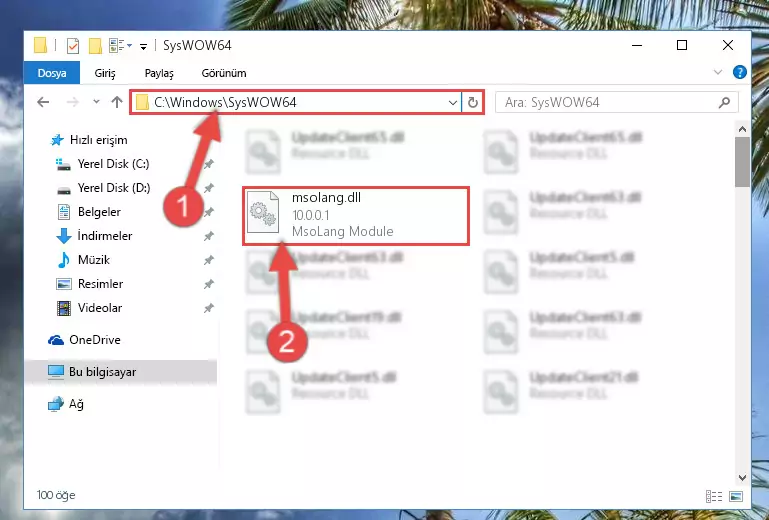Go forward with the right arrow
The width and height of the screenshot is (769, 520).
tap(73, 102)
